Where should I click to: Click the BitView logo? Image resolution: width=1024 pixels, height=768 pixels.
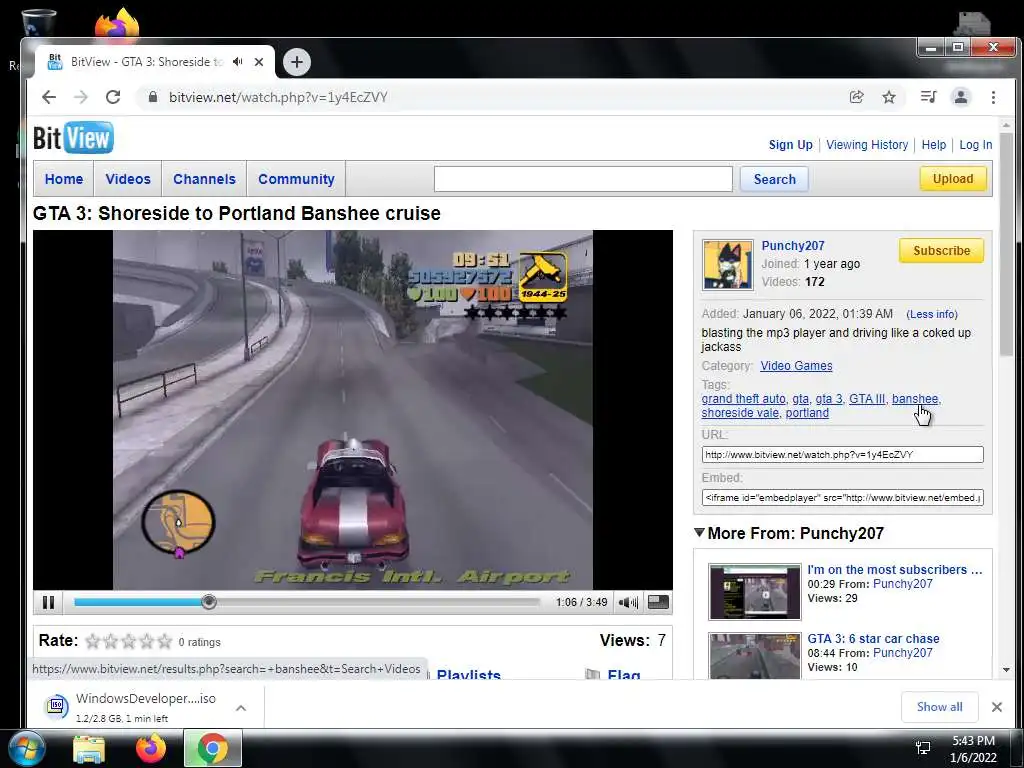73,138
